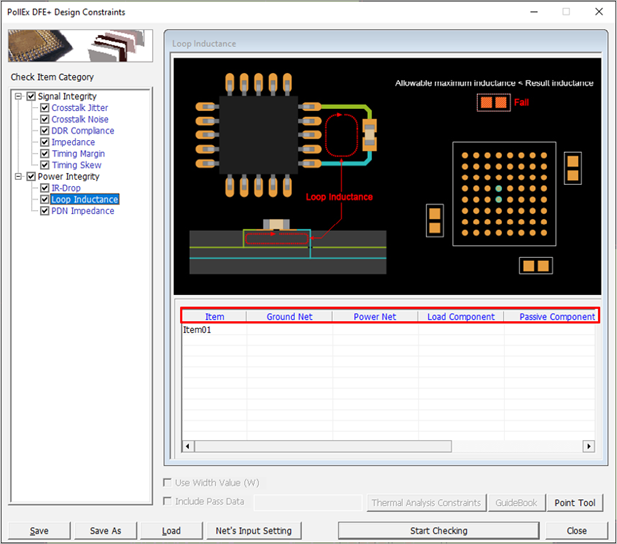The height and width of the screenshot is (544, 617).
Task: Toggle the IR-Drop checkbox
Action: point(44,188)
